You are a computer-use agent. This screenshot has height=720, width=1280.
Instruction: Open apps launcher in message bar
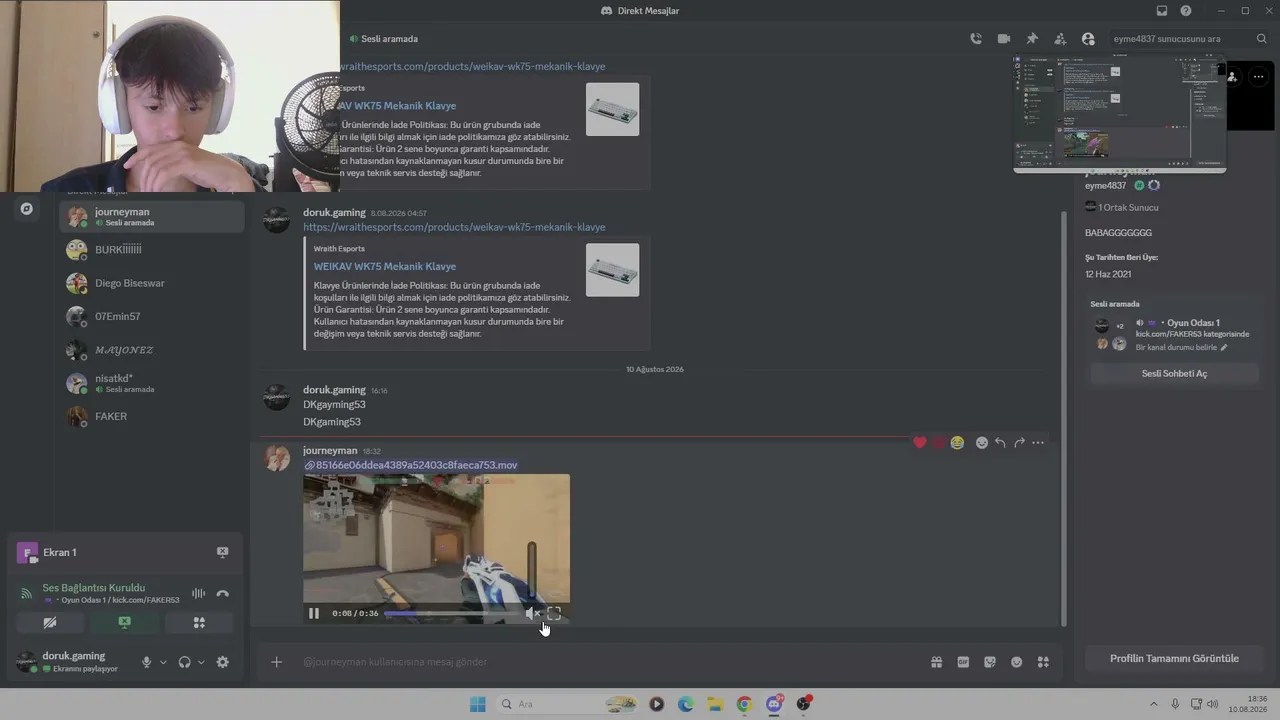pyautogui.click(x=1043, y=662)
